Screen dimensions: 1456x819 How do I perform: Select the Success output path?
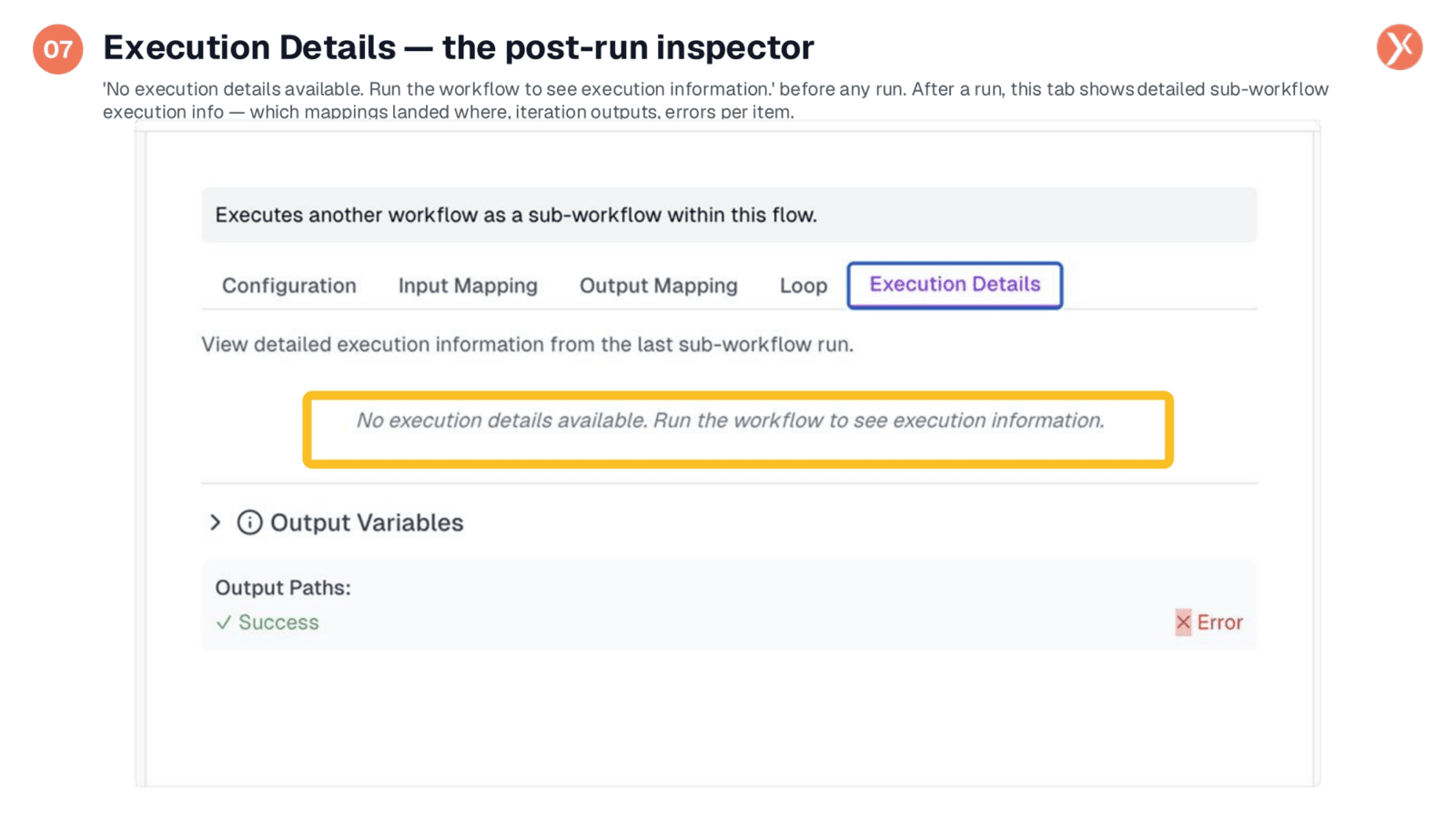[x=278, y=622]
